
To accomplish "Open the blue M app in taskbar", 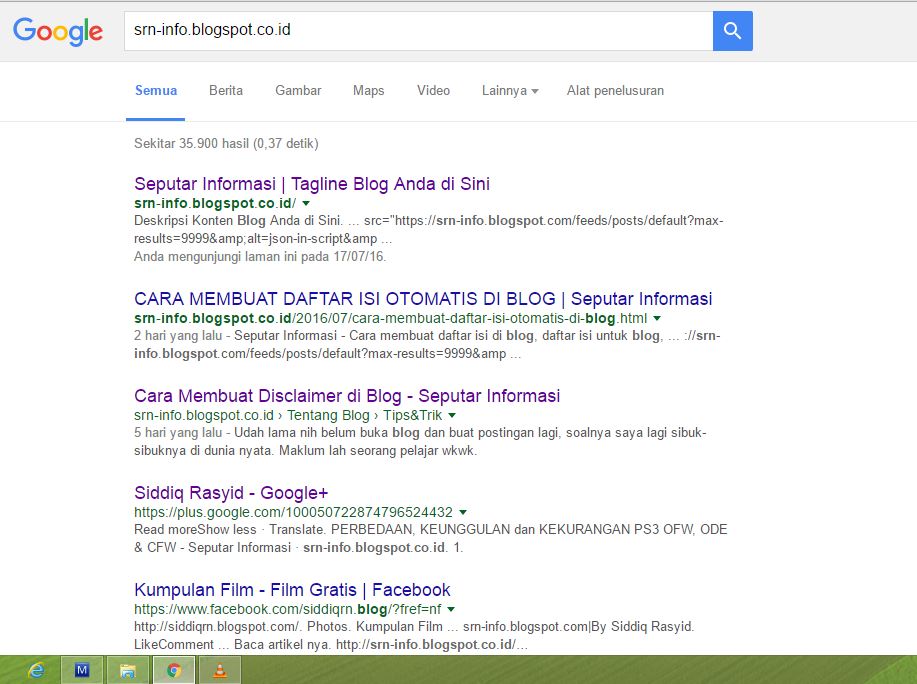I will pyautogui.click(x=82, y=670).
